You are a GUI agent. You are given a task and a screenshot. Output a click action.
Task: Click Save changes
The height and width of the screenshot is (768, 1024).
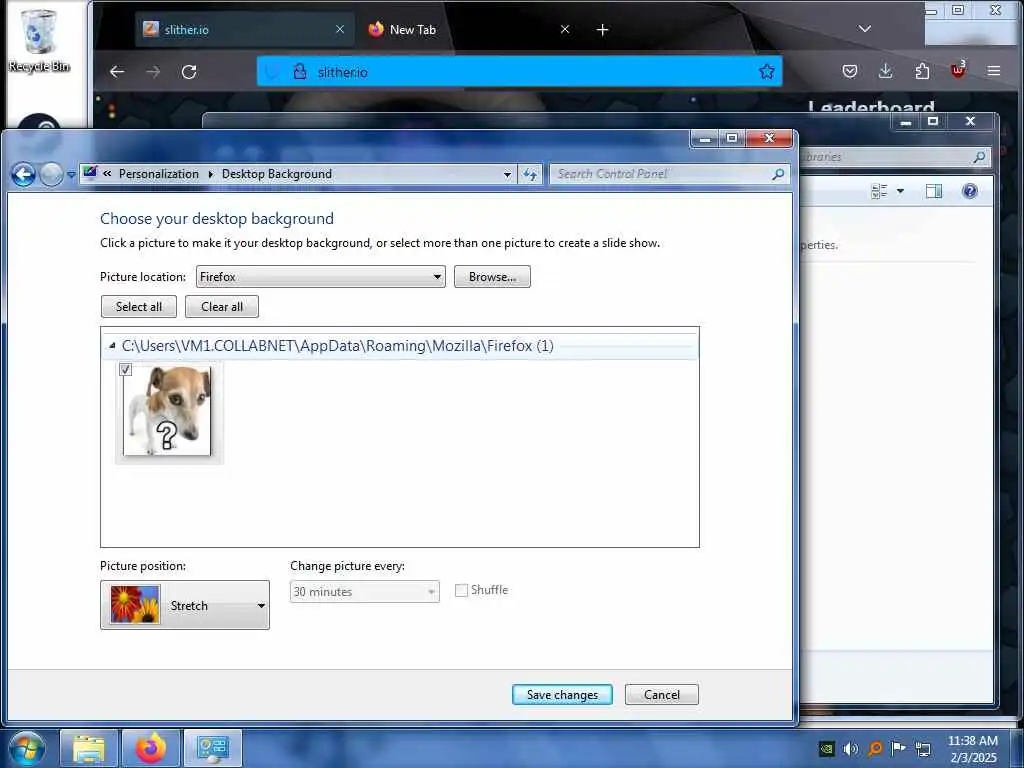[562, 694]
